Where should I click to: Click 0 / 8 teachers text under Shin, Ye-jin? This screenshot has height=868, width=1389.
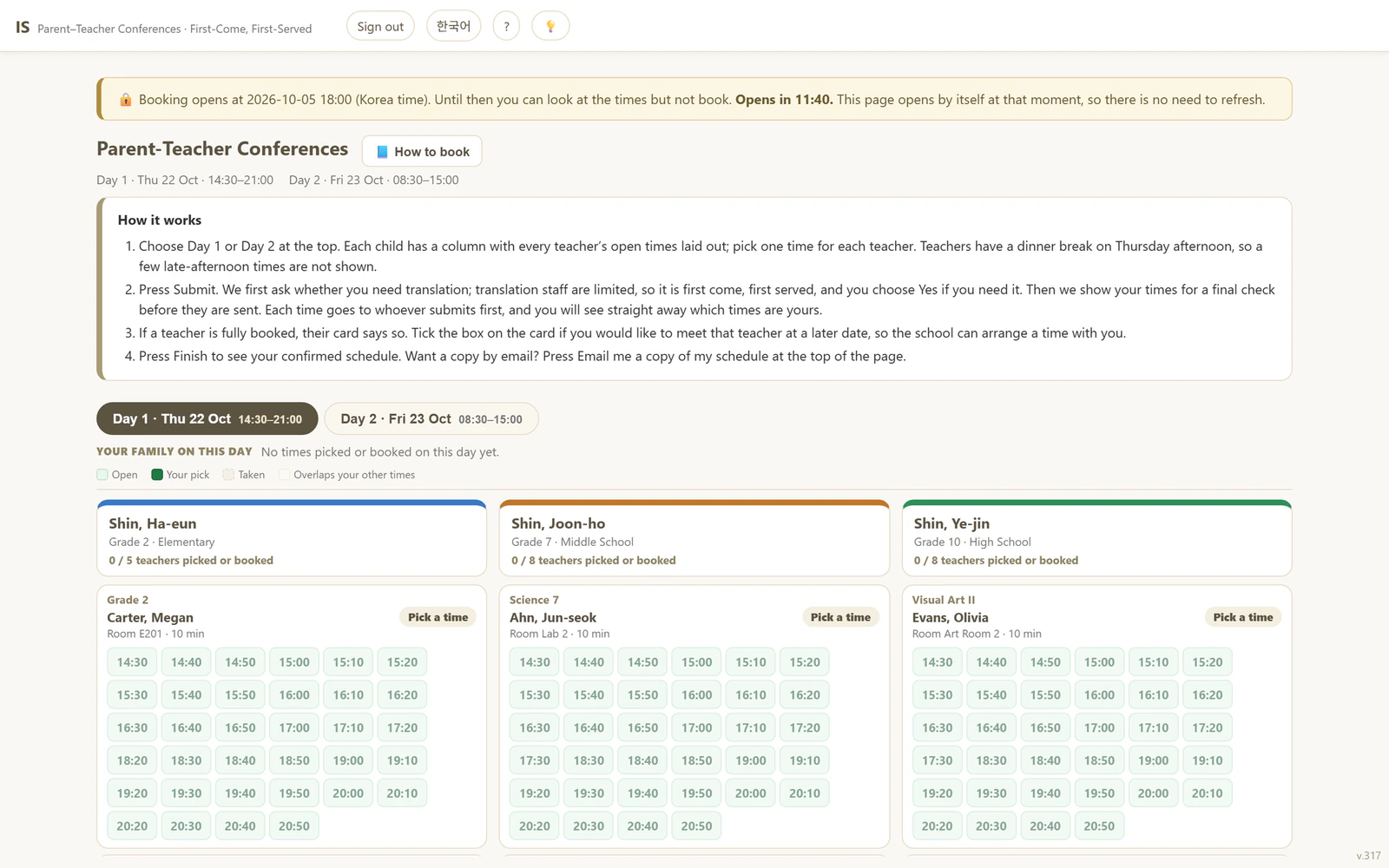[x=996, y=561]
